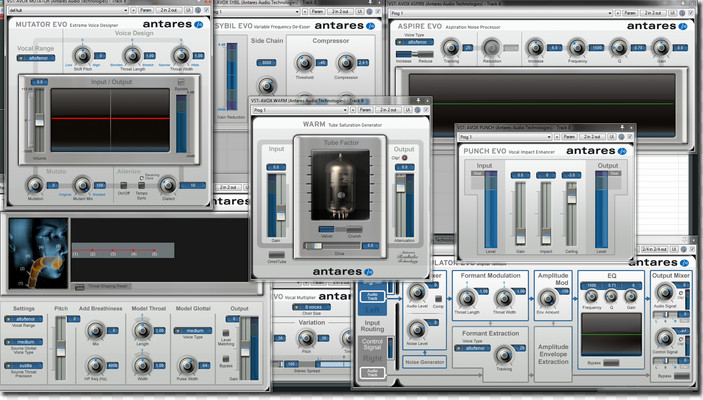Toggle Level Matching in Throat Output
This screenshot has height=400, width=703.
(x=226, y=333)
